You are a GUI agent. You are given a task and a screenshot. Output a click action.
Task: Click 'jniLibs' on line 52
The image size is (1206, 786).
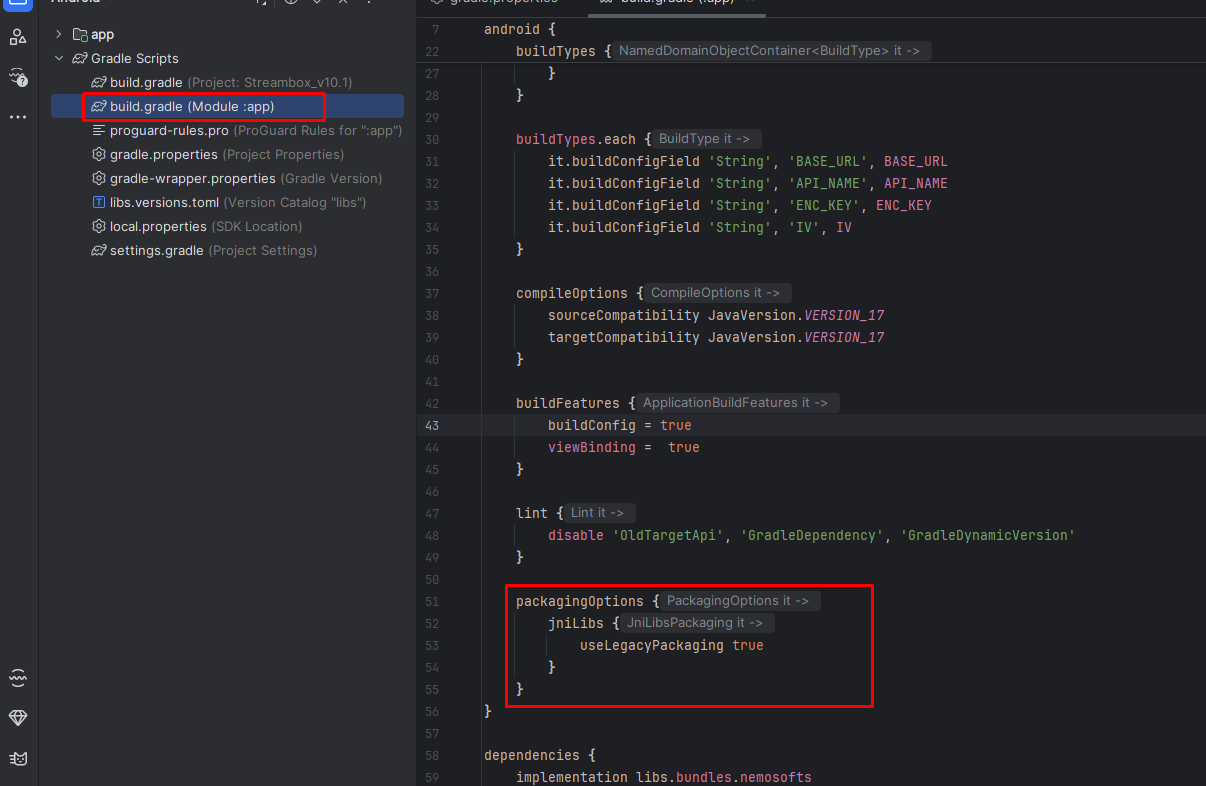pyautogui.click(x=576, y=623)
